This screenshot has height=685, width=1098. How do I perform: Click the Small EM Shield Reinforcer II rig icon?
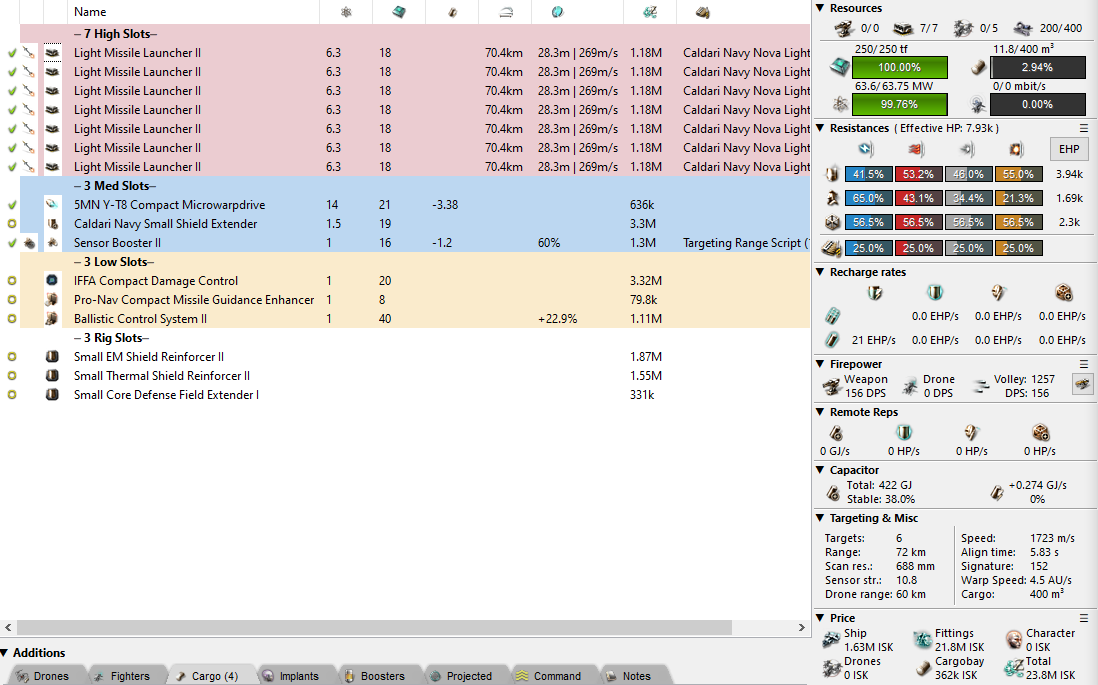click(52, 357)
